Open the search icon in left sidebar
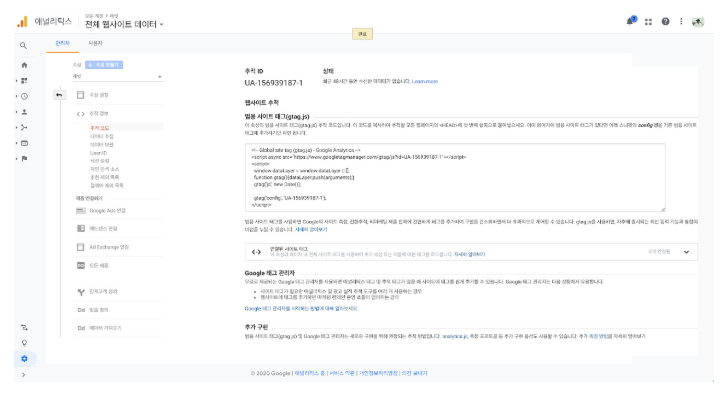Image resolution: width=726 pixels, height=417 pixels. [x=23, y=45]
